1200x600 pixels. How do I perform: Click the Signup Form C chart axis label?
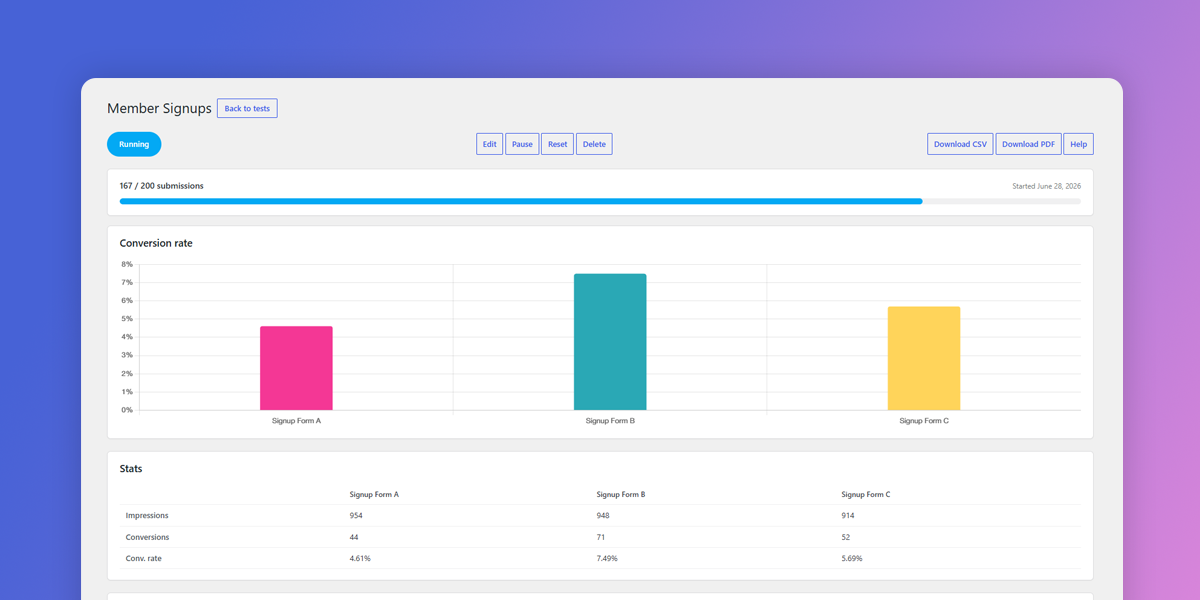click(924, 421)
